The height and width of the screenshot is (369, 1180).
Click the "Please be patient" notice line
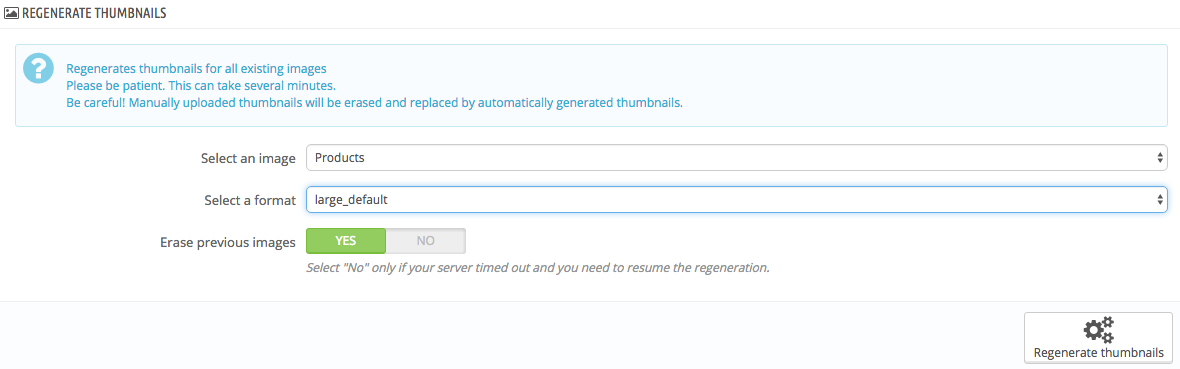pyautogui.click(x=201, y=86)
